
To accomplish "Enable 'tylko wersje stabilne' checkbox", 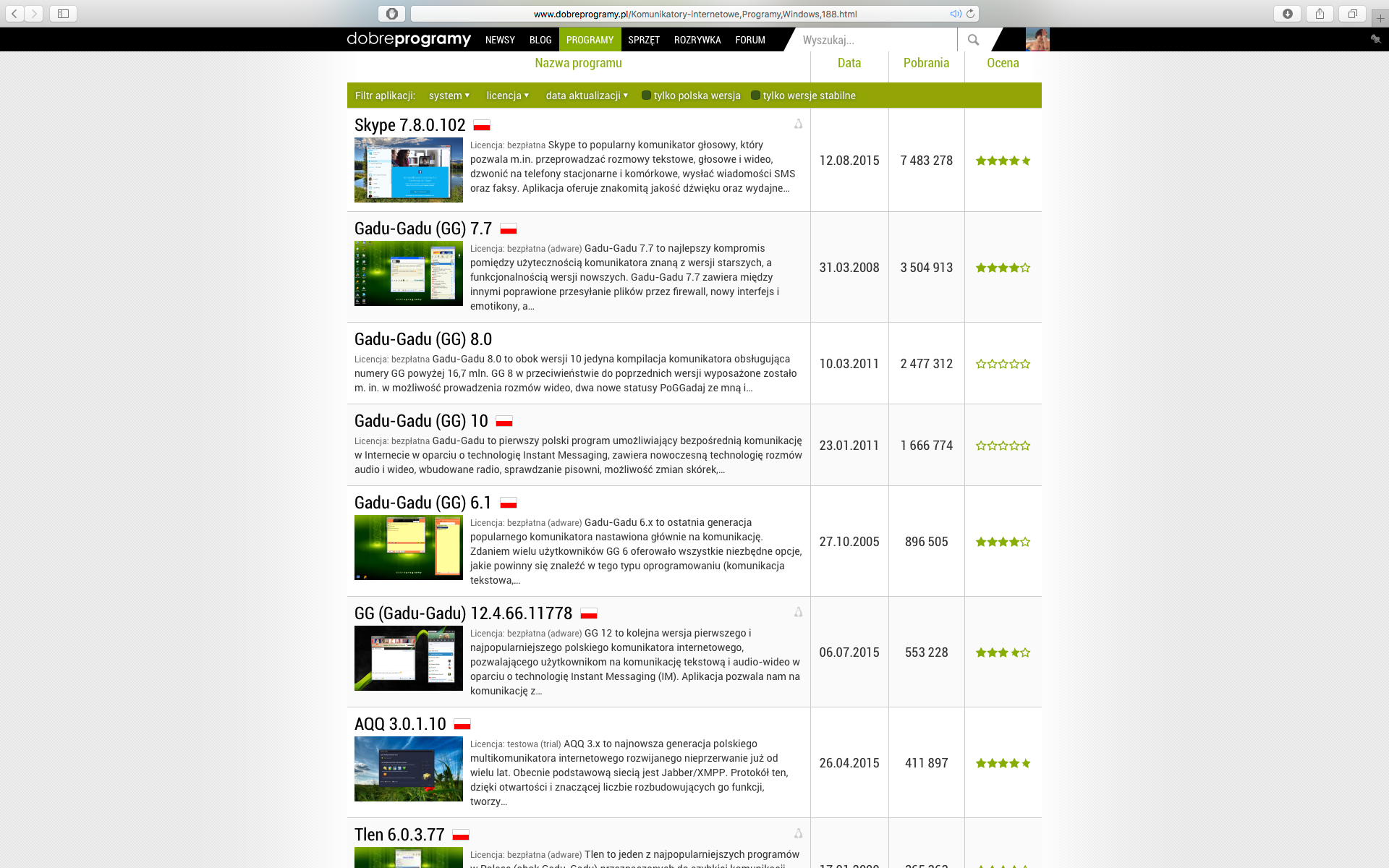I will coord(755,95).
